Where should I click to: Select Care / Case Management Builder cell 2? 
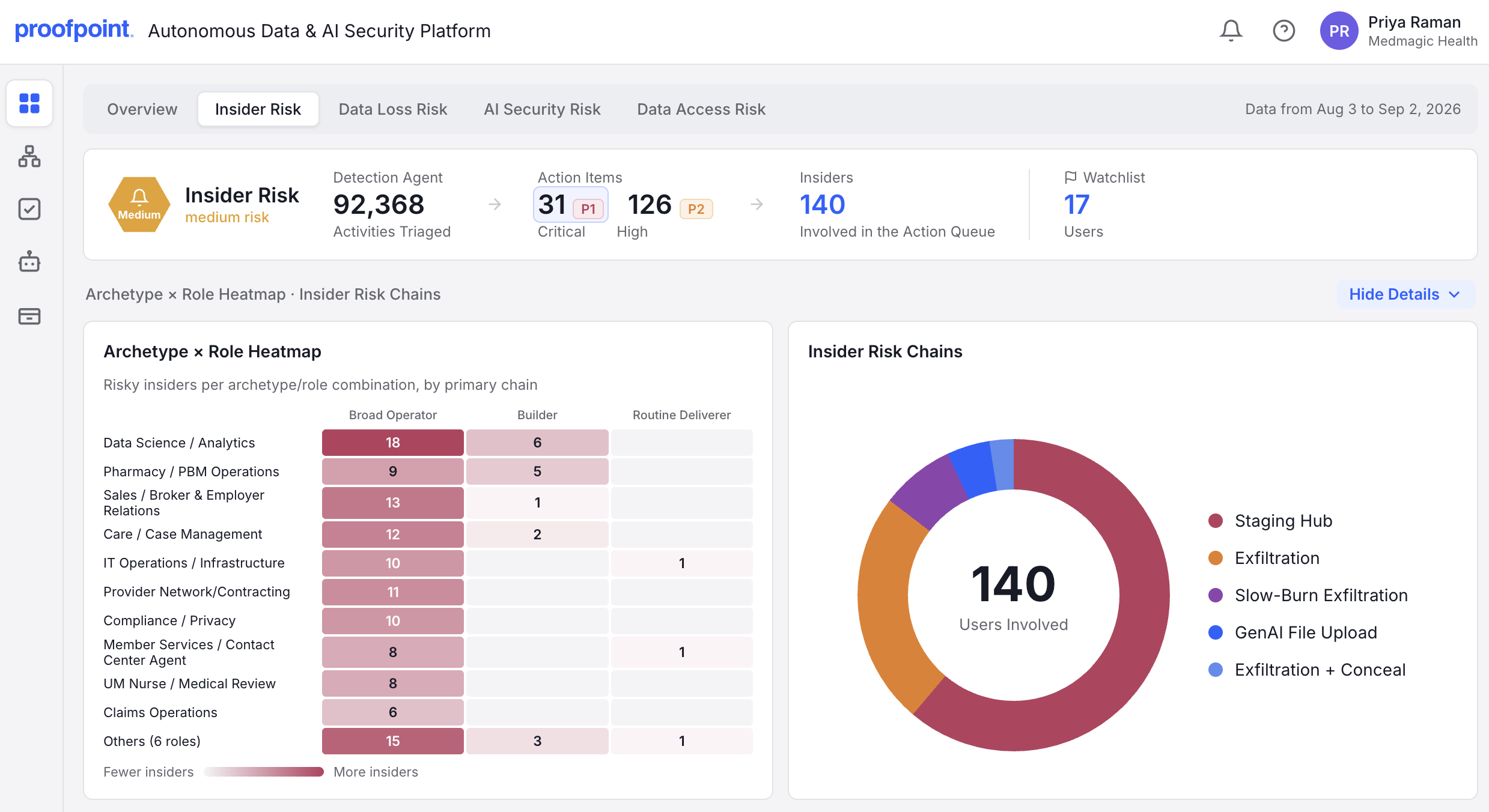click(537, 535)
